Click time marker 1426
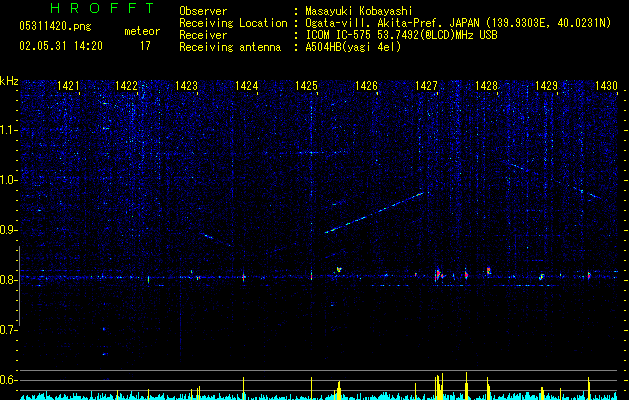629x400 pixels. click(x=366, y=86)
